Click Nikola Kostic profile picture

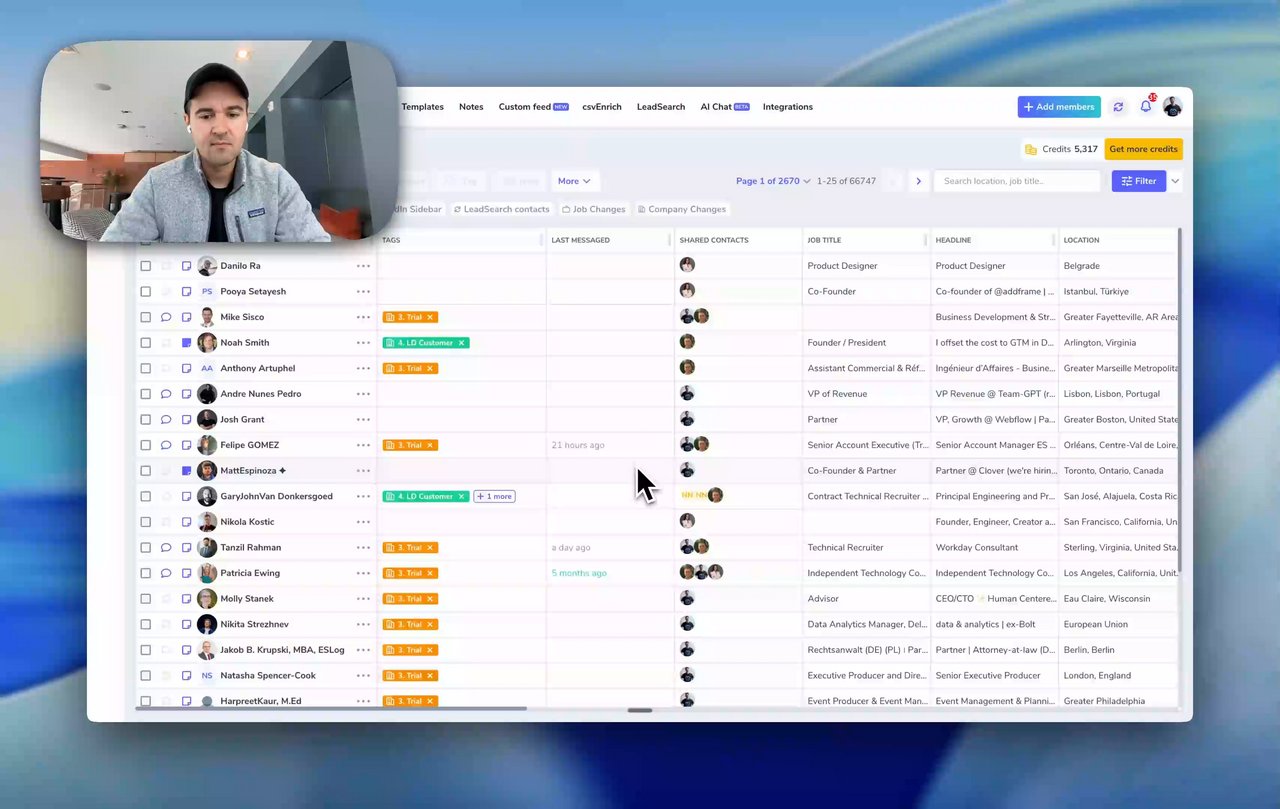tap(207, 522)
